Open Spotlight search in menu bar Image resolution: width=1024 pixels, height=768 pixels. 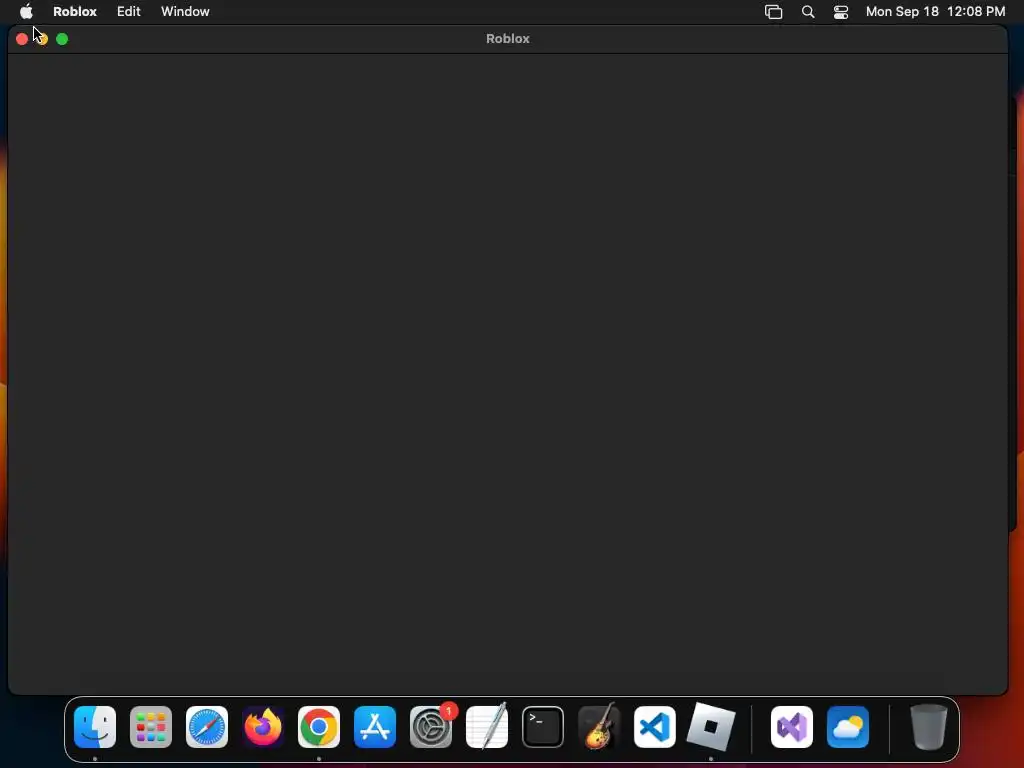(x=808, y=12)
